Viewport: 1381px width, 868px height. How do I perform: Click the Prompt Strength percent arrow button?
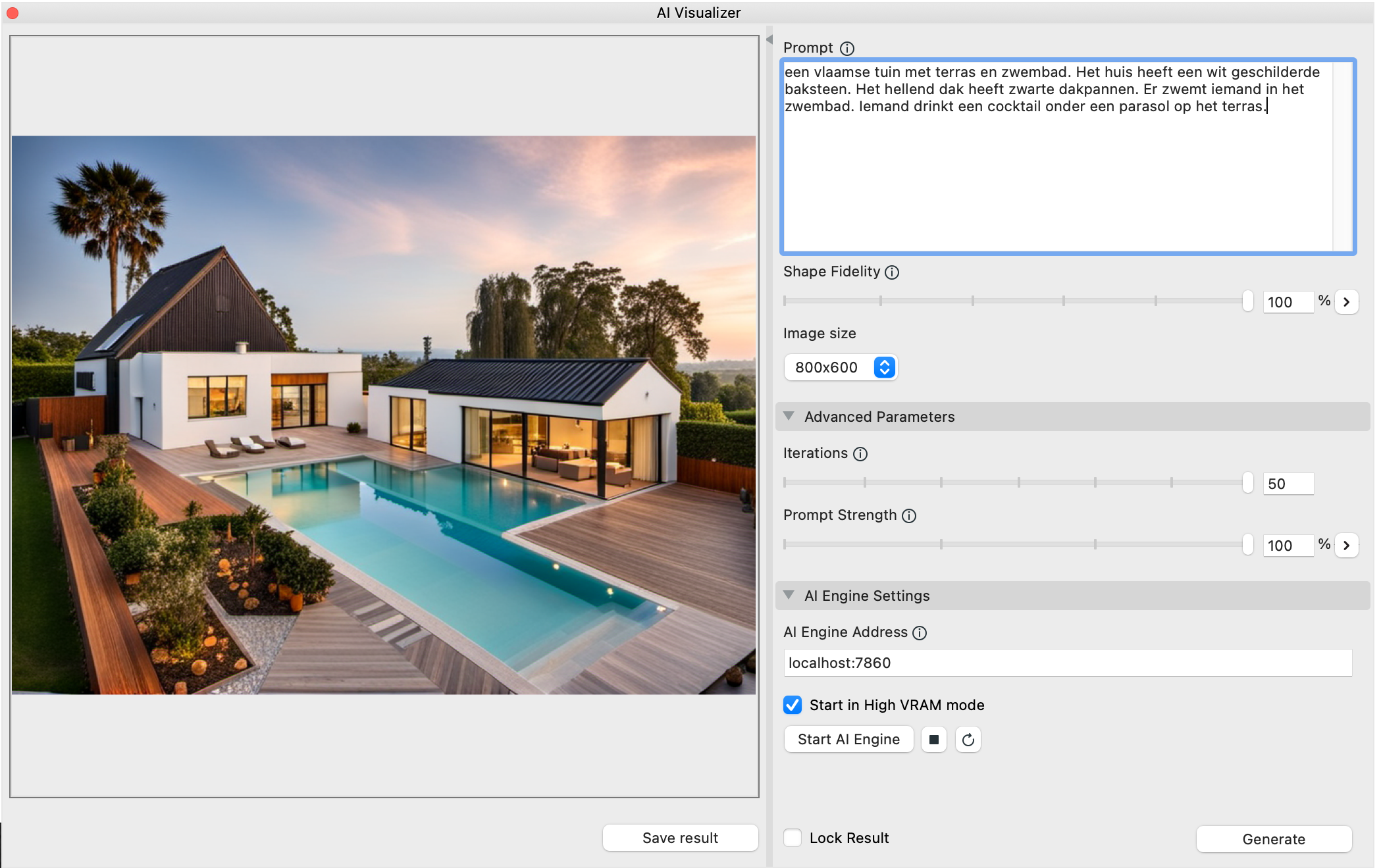tap(1347, 546)
